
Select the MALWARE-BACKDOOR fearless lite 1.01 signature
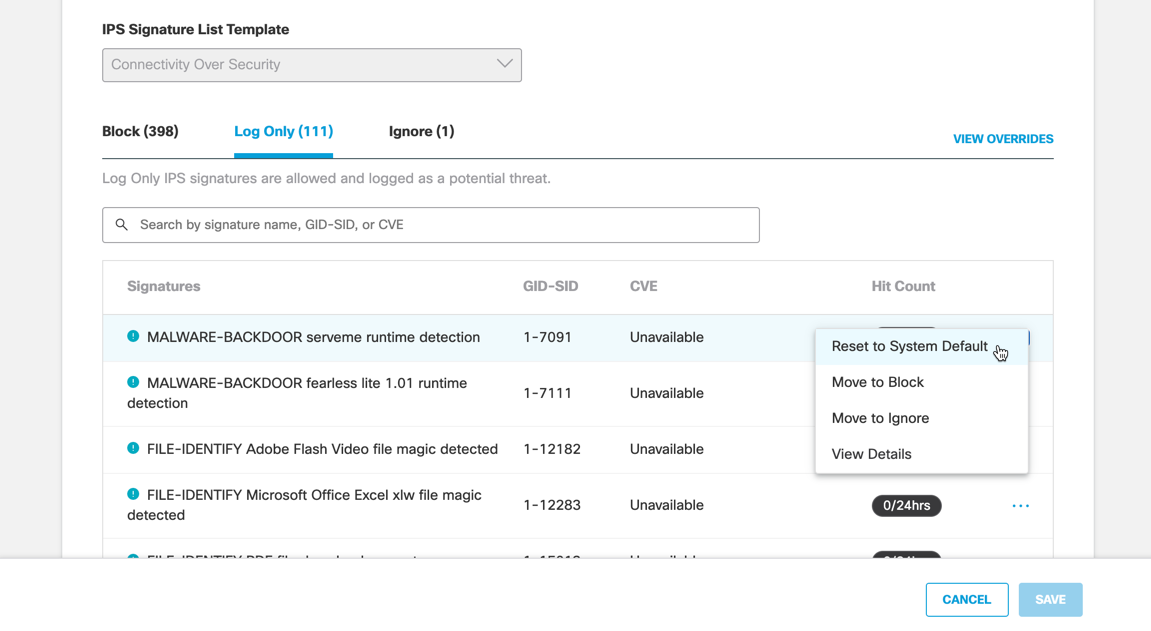pyautogui.click(x=297, y=393)
